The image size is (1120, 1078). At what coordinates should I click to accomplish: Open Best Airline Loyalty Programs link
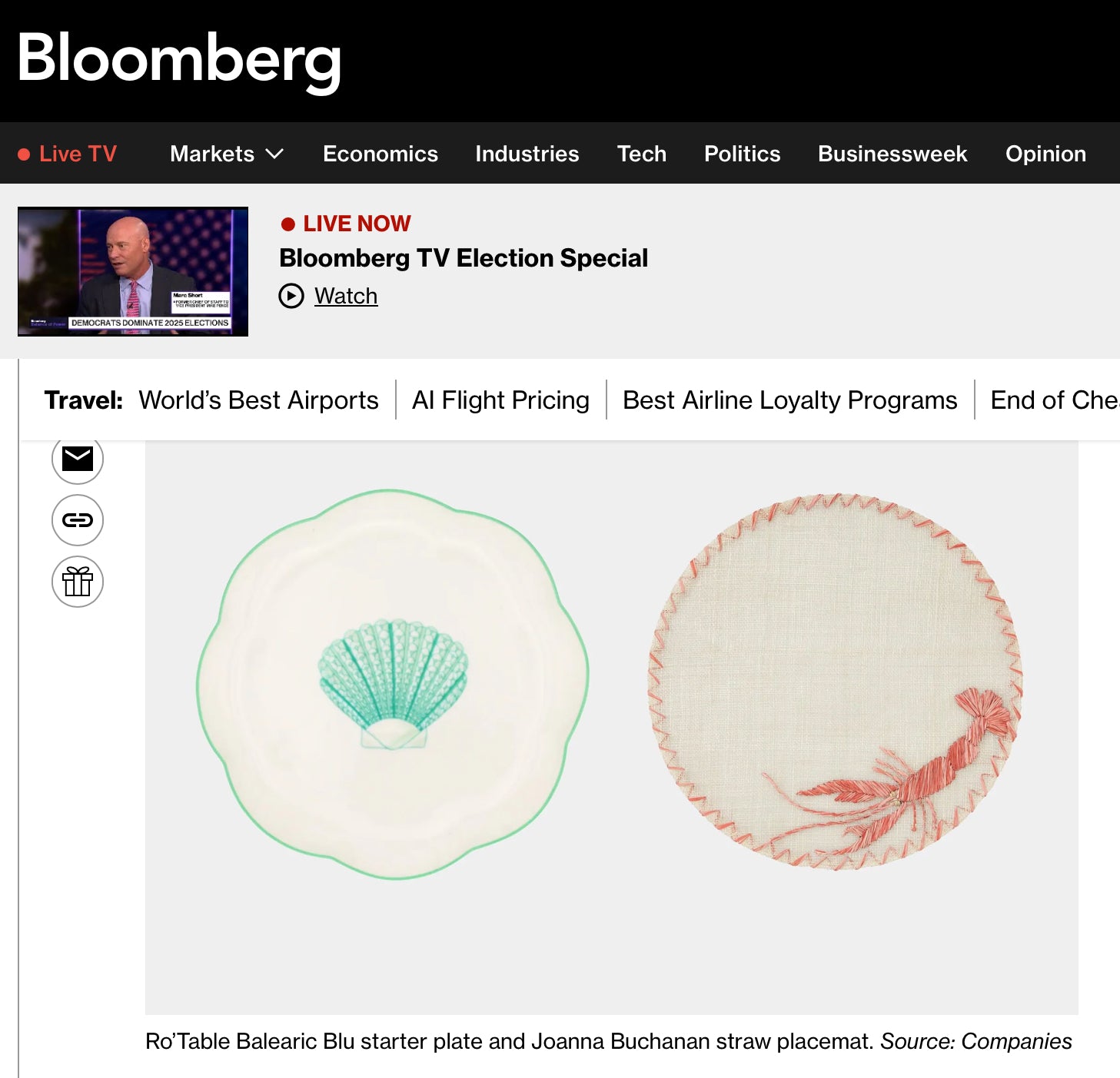pyautogui.click(x=789, y=400)
